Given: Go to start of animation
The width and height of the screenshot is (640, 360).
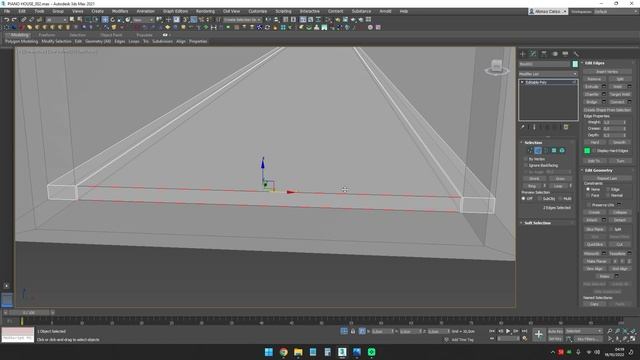Looking at the screenshot, I should [492, 331].
